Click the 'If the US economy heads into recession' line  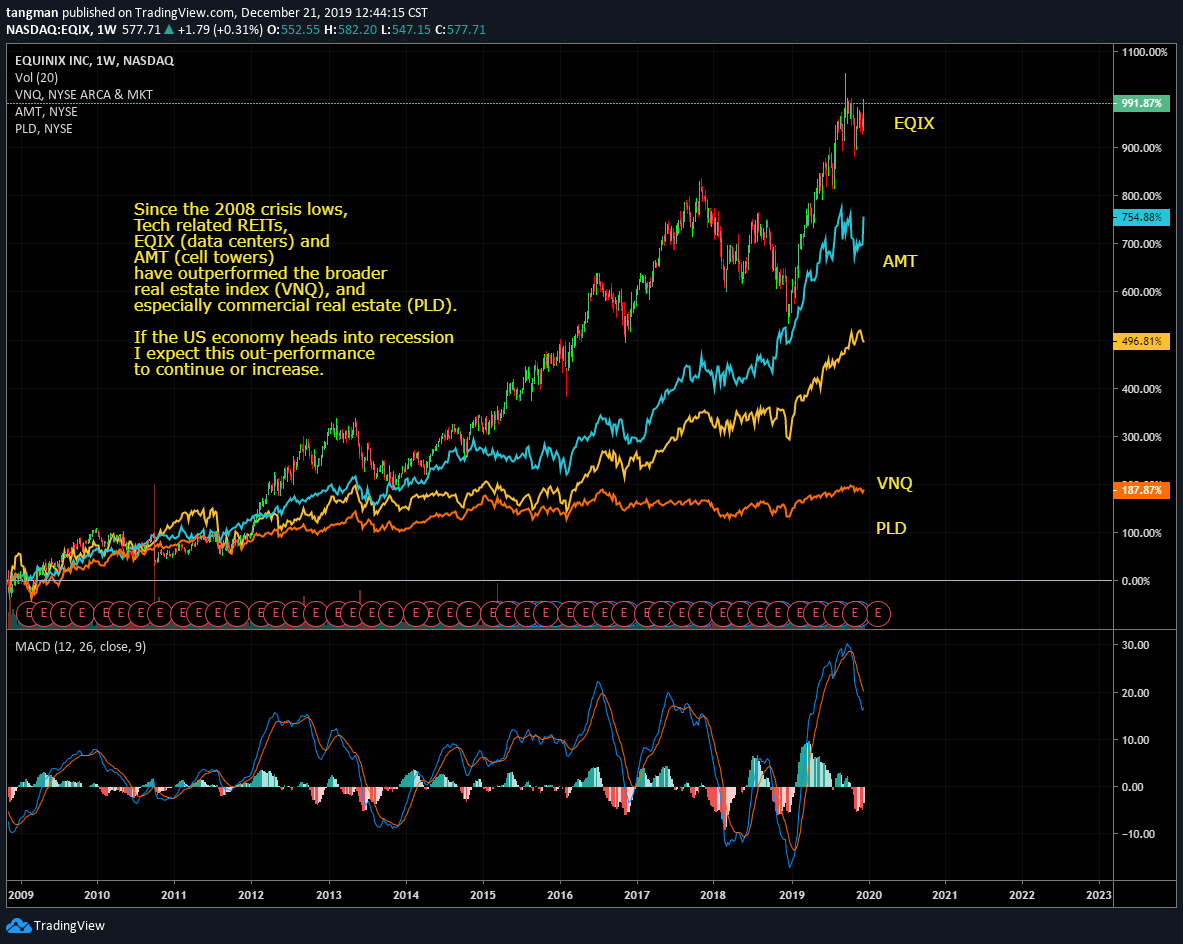[294, 337]
